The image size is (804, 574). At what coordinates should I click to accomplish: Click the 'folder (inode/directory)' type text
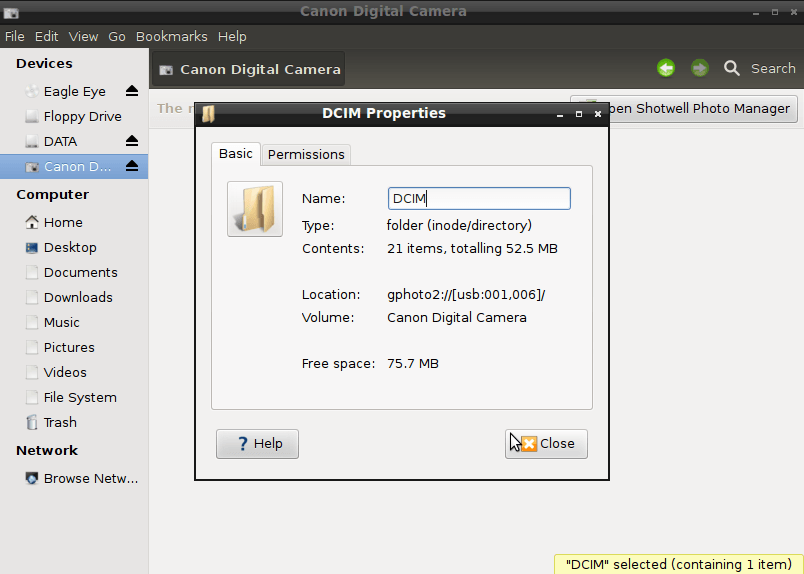click(x=459, y=225)
